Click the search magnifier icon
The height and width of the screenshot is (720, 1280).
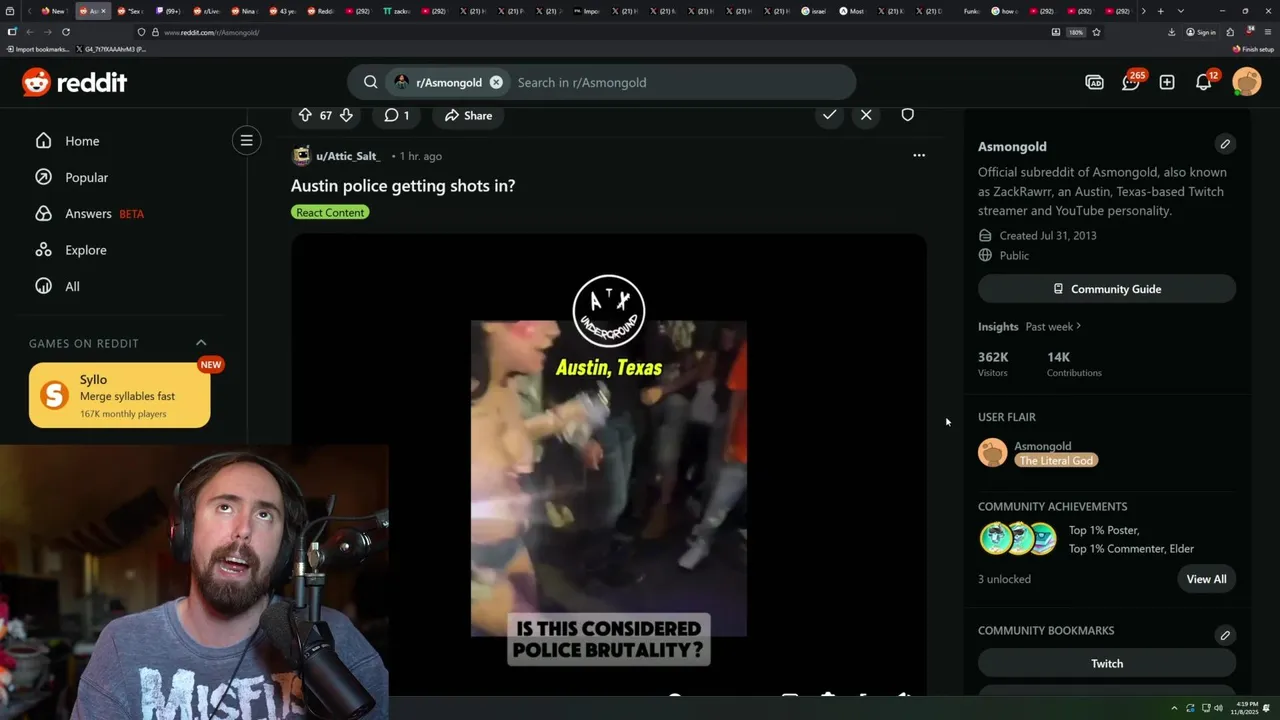pos(370,82)
